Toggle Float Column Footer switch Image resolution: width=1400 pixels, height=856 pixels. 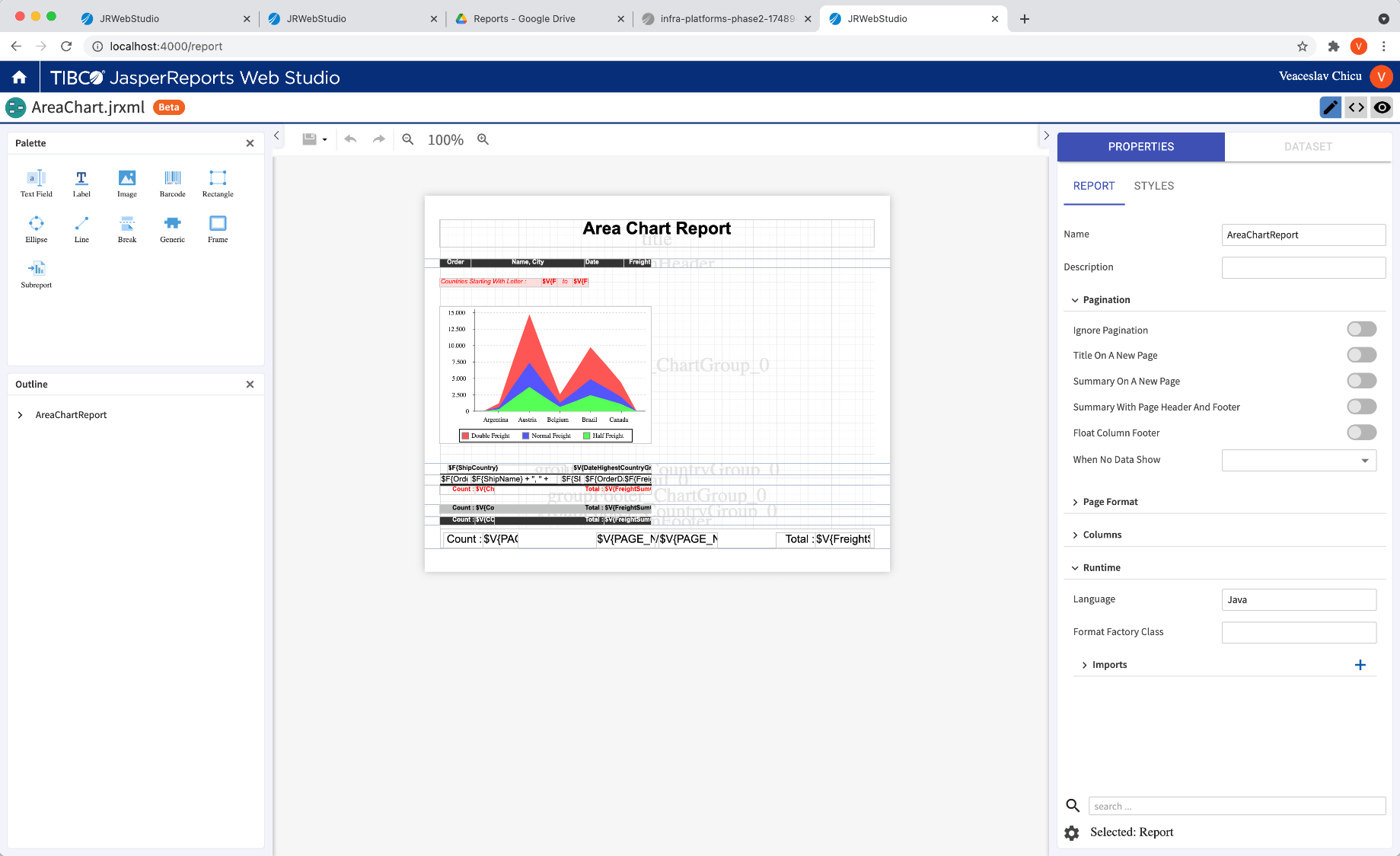click(x=1362, y=433)
